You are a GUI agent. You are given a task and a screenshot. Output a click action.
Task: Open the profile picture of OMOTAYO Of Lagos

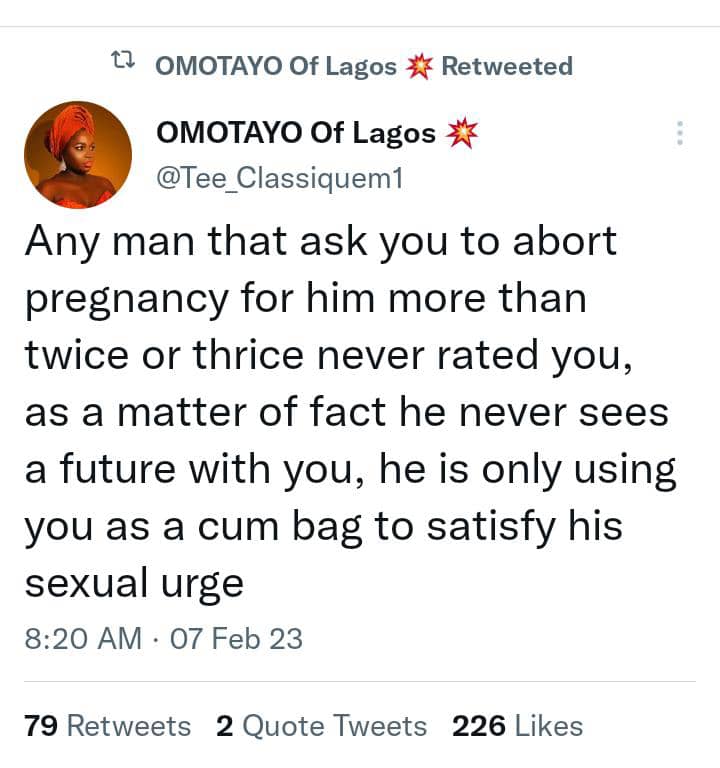tap(78, 155)
